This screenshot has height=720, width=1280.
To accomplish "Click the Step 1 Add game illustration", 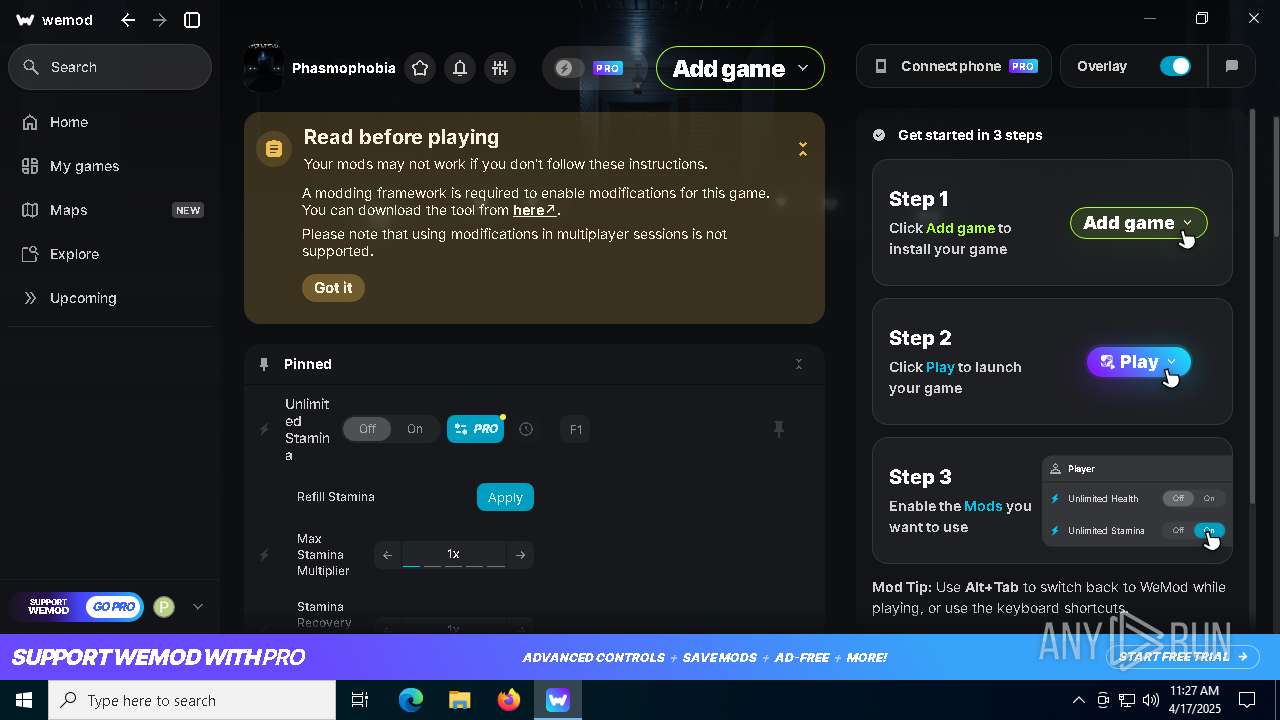I will tap(1139, 223).
